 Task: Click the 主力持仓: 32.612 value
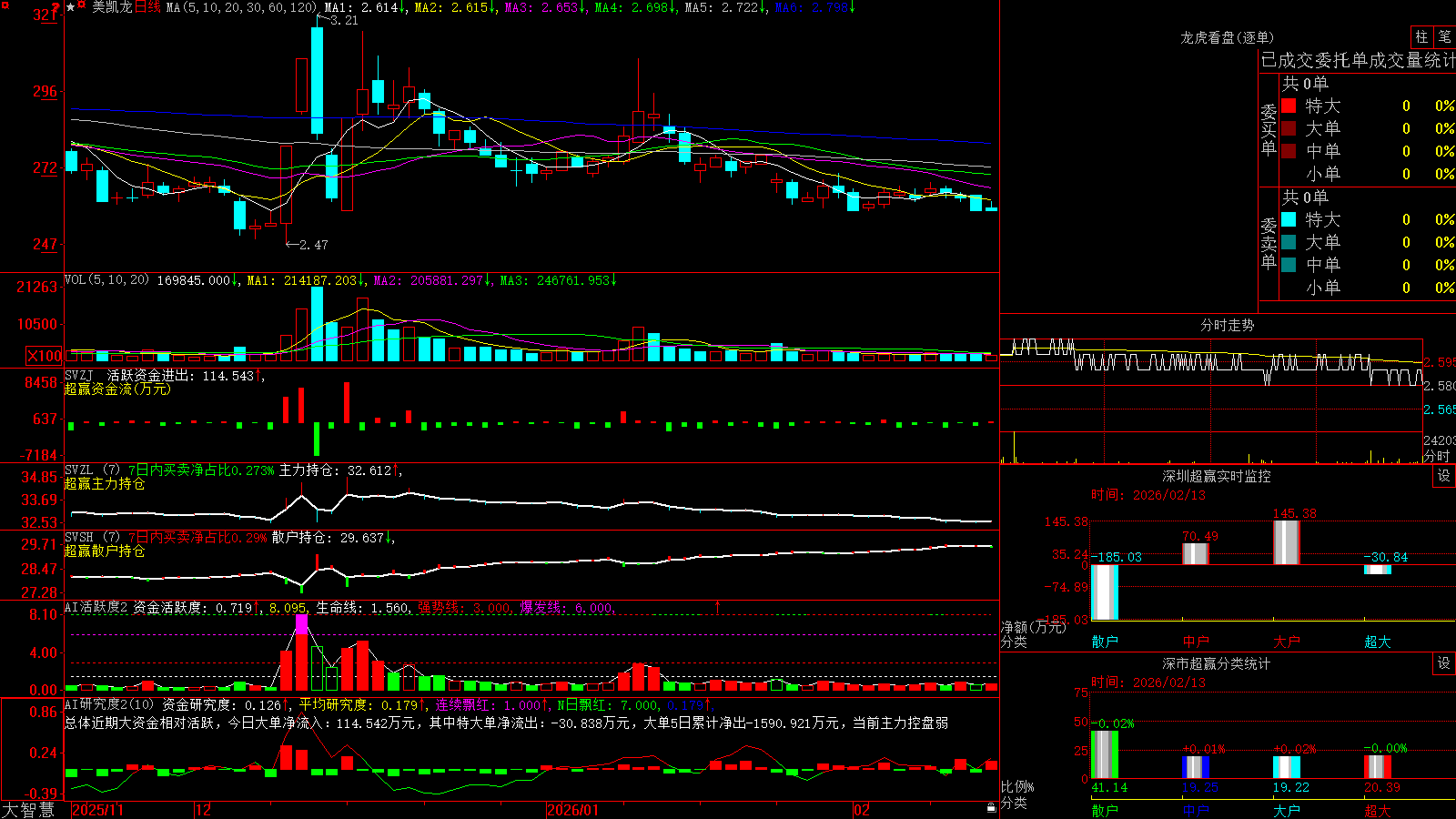pyautogui.click(x=335, y=470)
